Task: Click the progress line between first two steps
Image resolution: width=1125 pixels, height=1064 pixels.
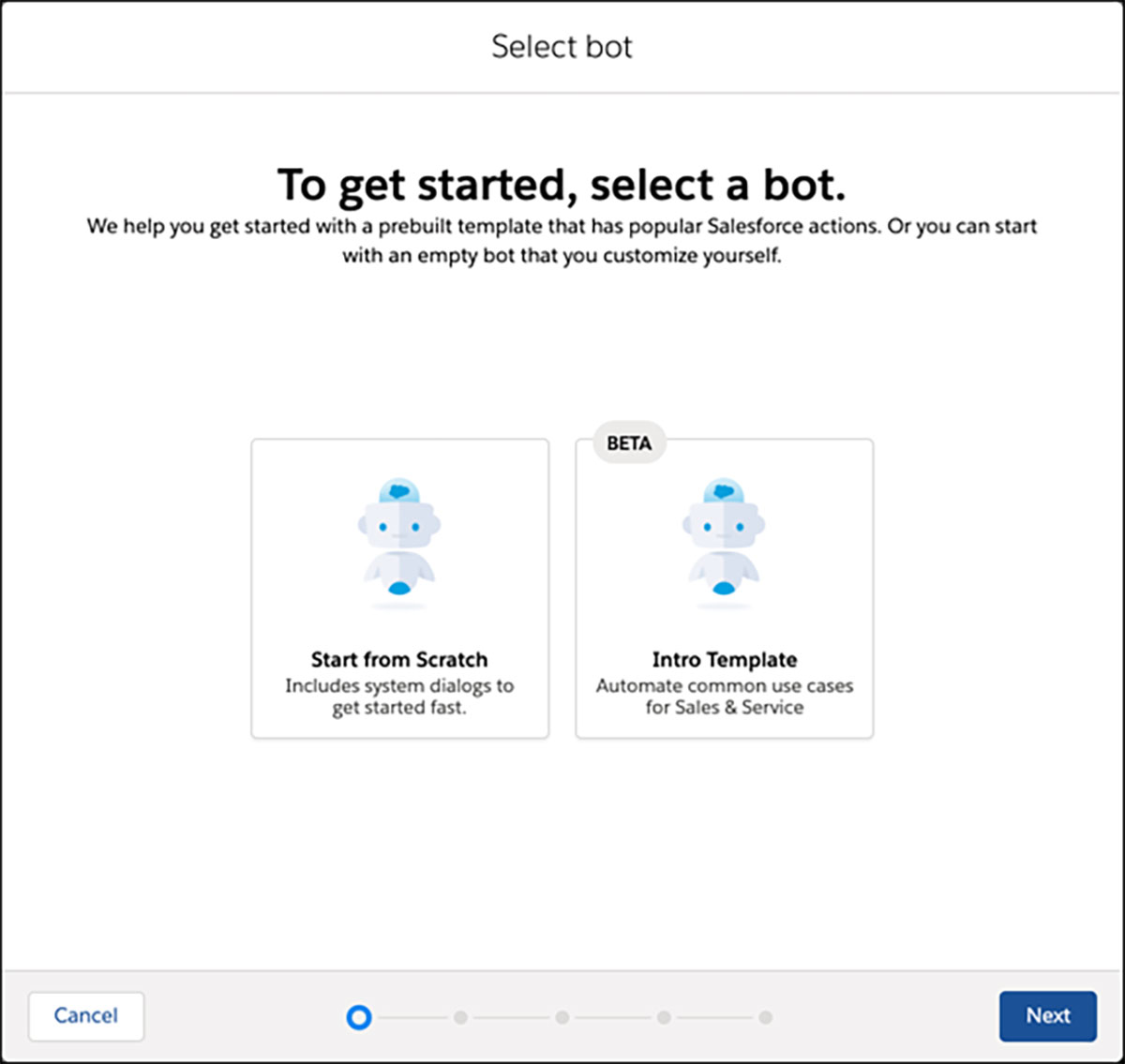Action: pos(410,1017)
